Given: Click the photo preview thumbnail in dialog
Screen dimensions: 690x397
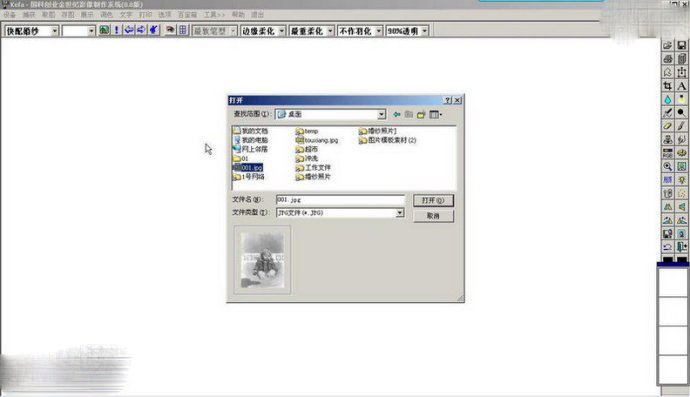Looking at the screenshot, I should pyautogui.click(x=262, y=260).
